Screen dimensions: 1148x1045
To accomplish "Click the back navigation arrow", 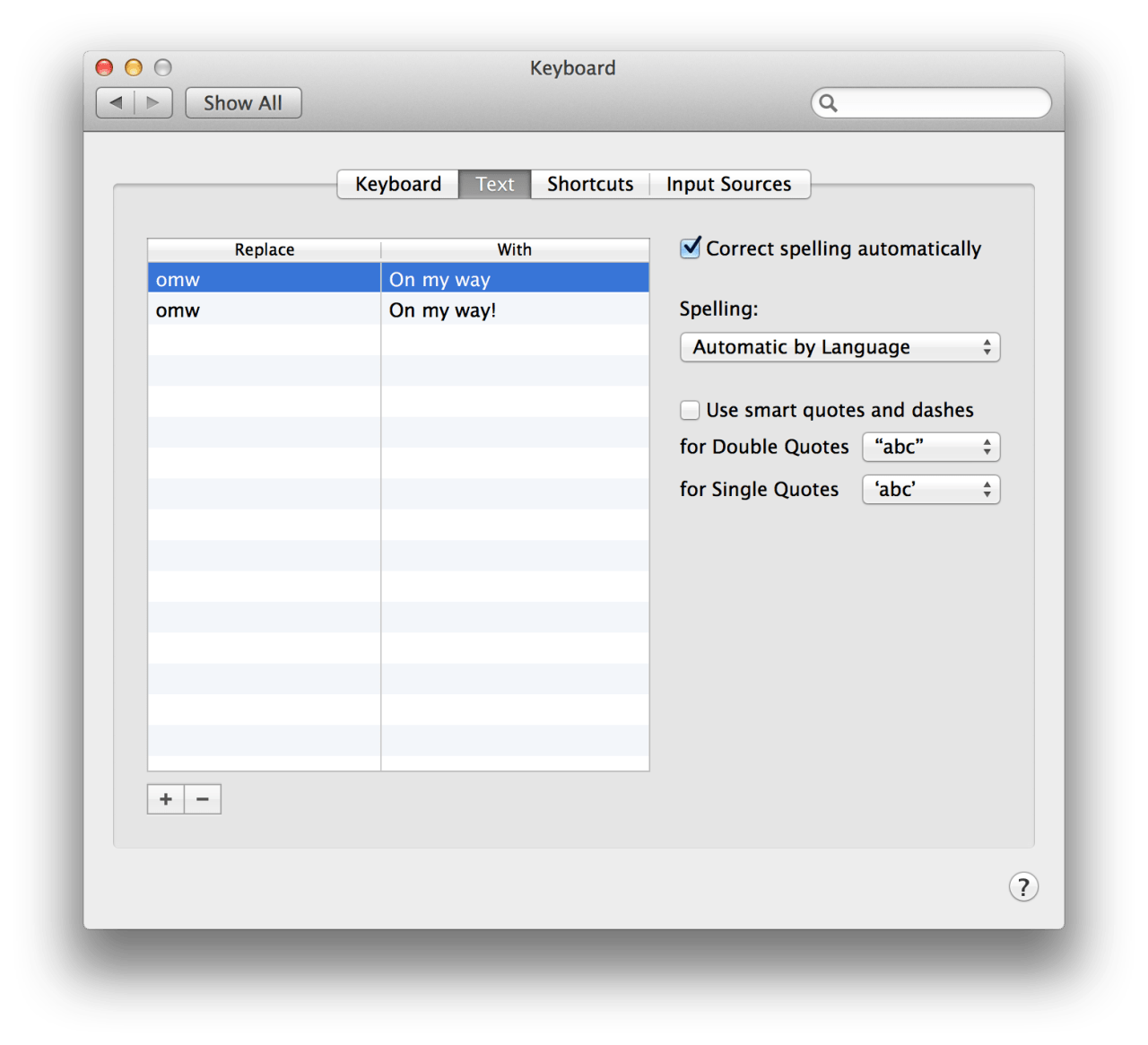I will (x=116, y=103).
